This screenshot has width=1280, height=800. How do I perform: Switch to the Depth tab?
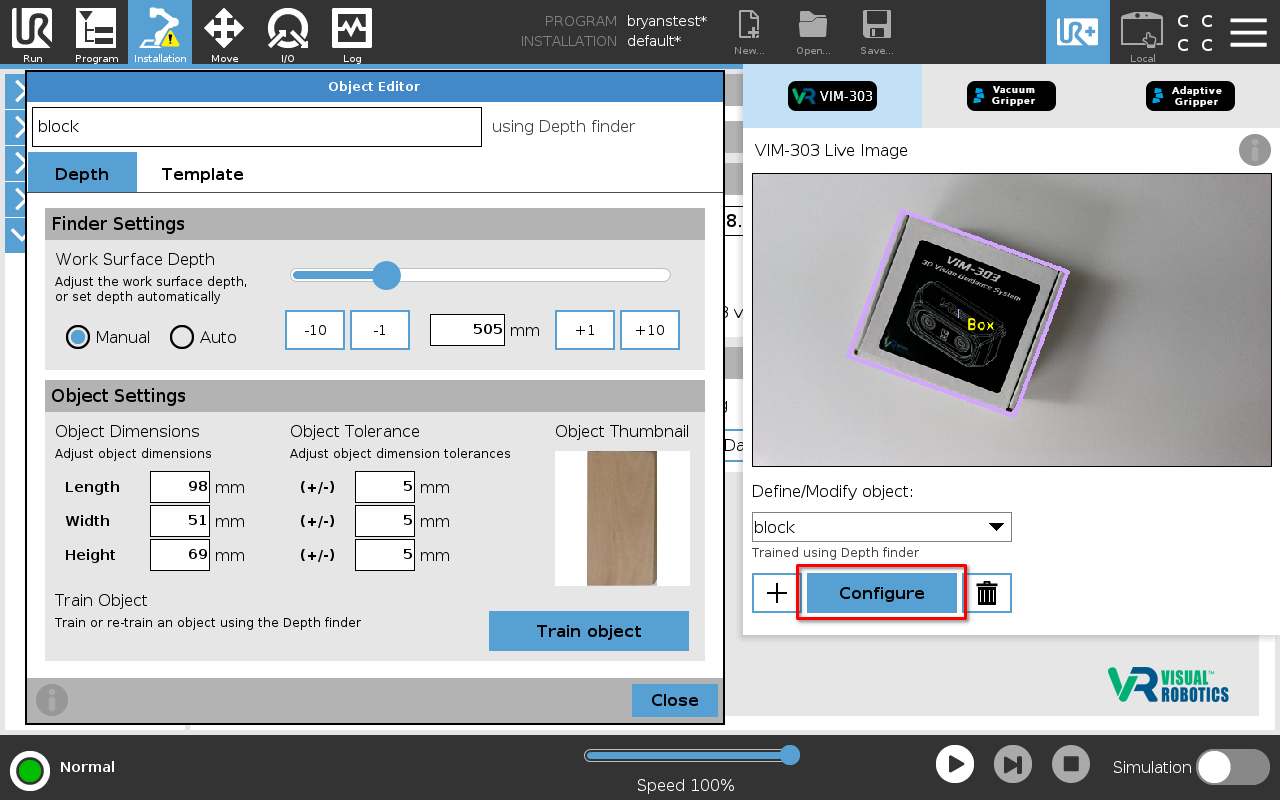(x=82, y=173)
